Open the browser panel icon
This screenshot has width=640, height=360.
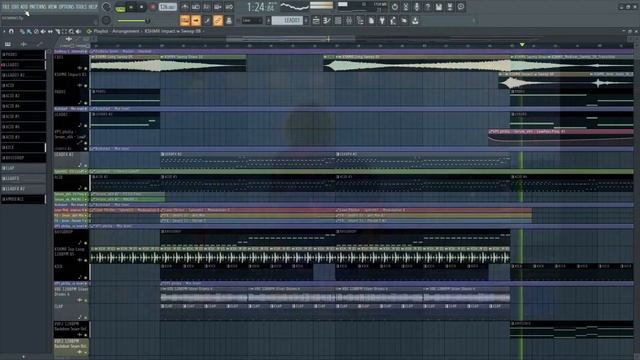tap(360, 20)
